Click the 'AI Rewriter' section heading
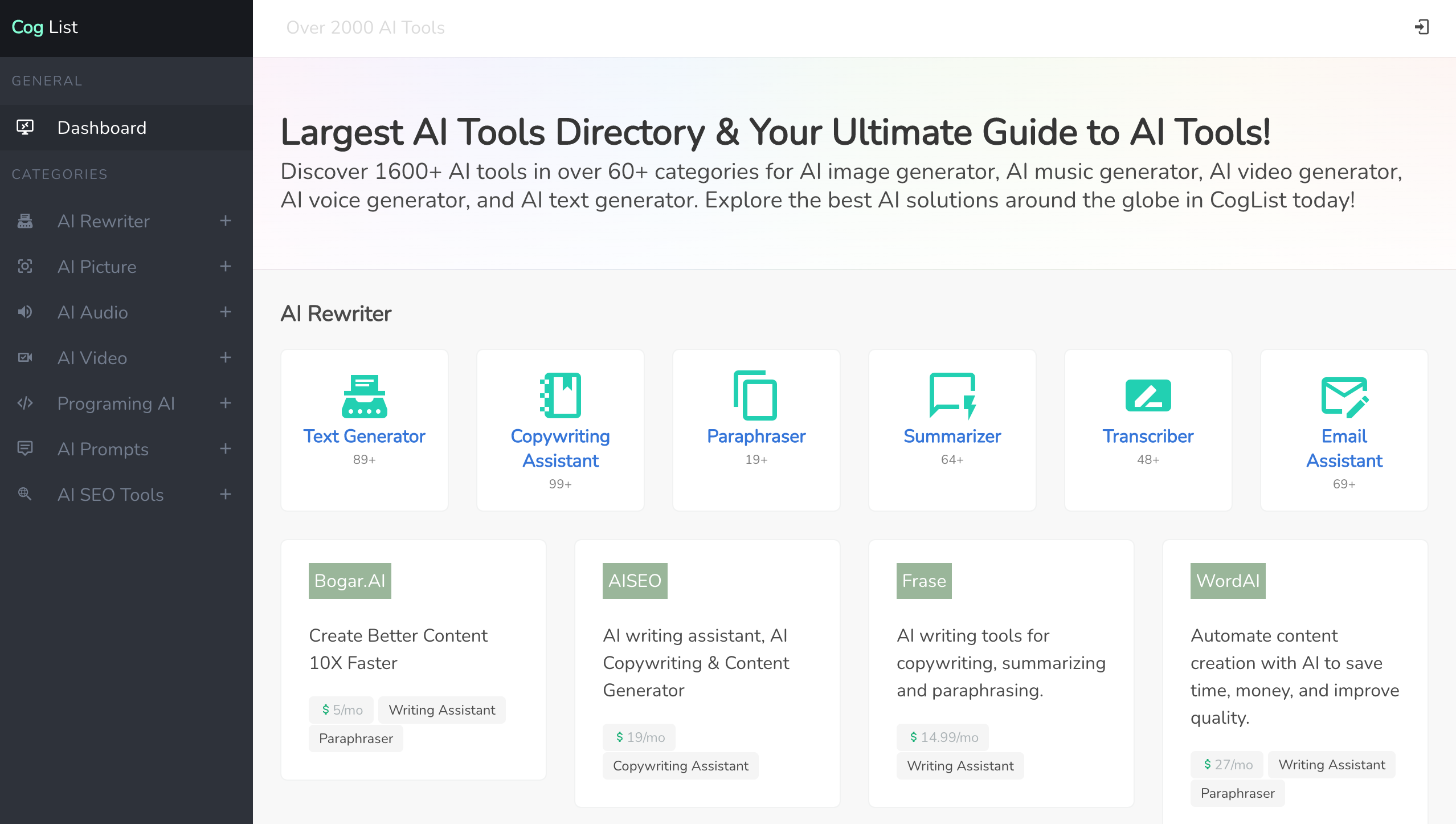Screen dimensions: 1456x824 336,313
